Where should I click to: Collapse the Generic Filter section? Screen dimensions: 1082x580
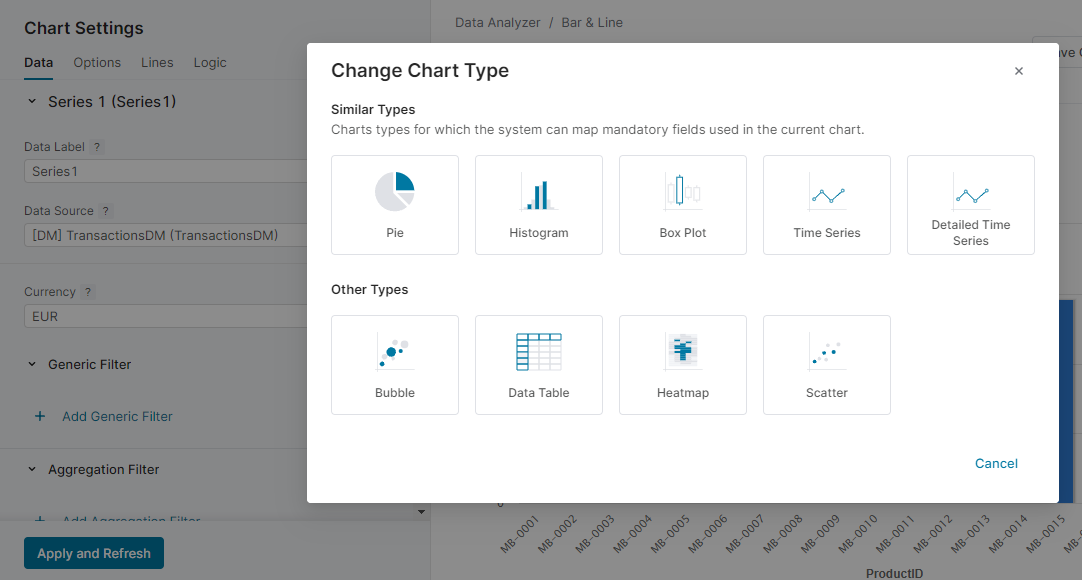pyautogui.click(x=32, y=365)
